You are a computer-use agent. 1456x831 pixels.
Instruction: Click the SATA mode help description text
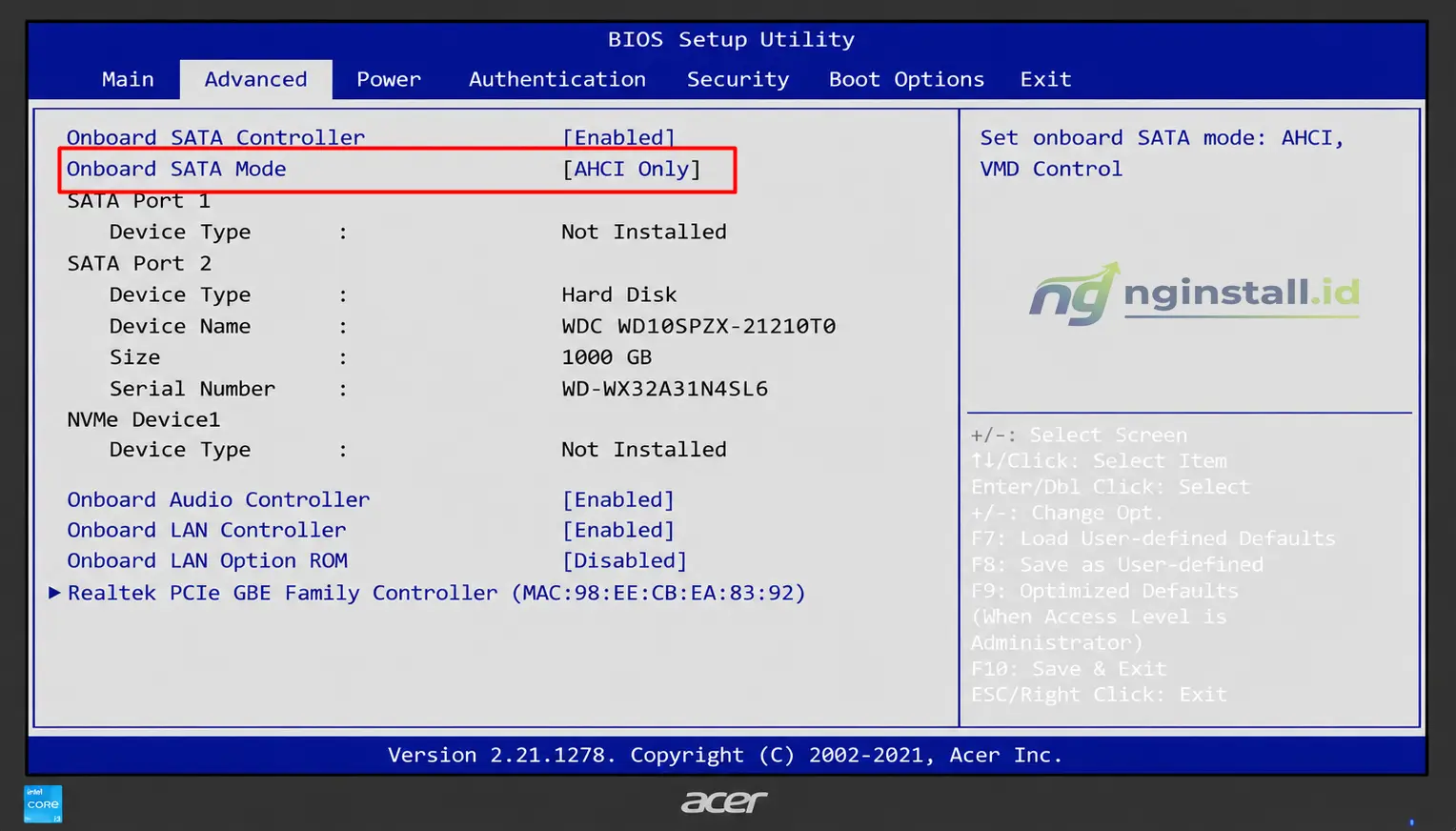(x=1163, y=153)
